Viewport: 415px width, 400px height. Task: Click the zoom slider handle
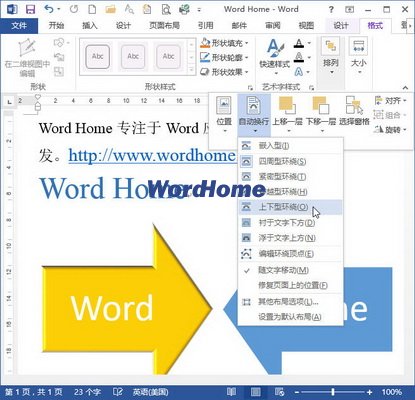pos(333,392)
